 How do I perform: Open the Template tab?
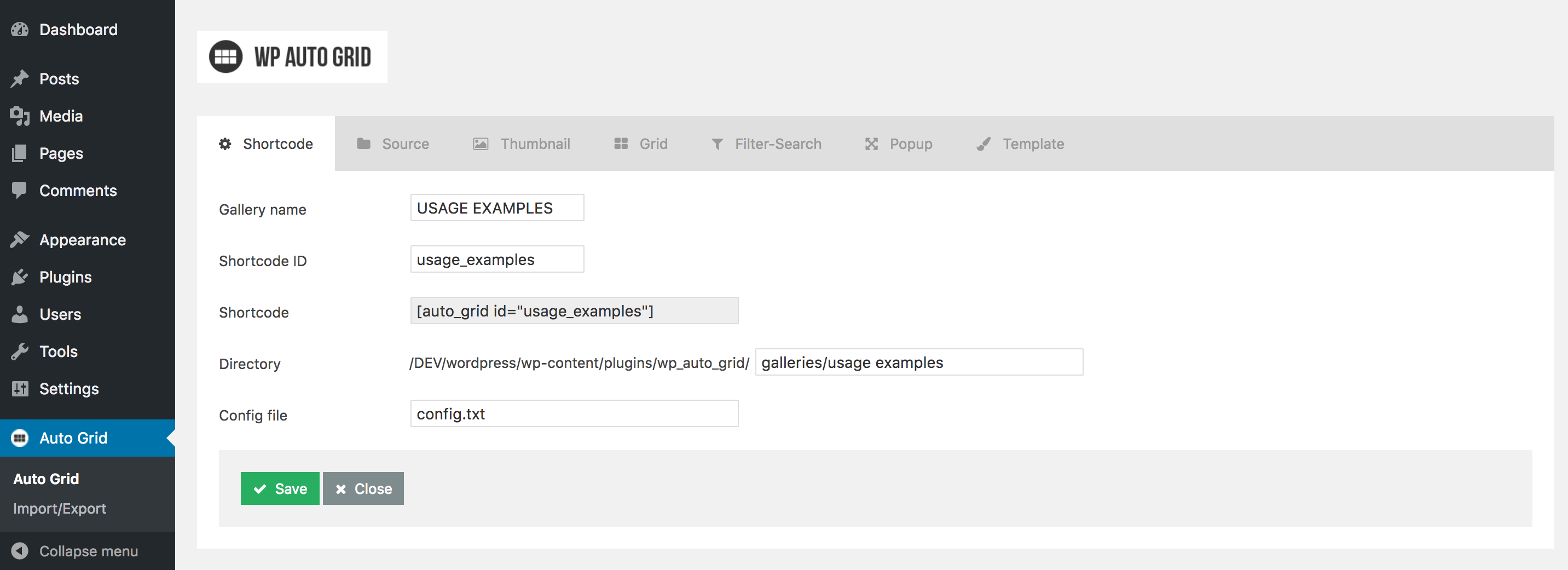click(x=1021, y=143)
